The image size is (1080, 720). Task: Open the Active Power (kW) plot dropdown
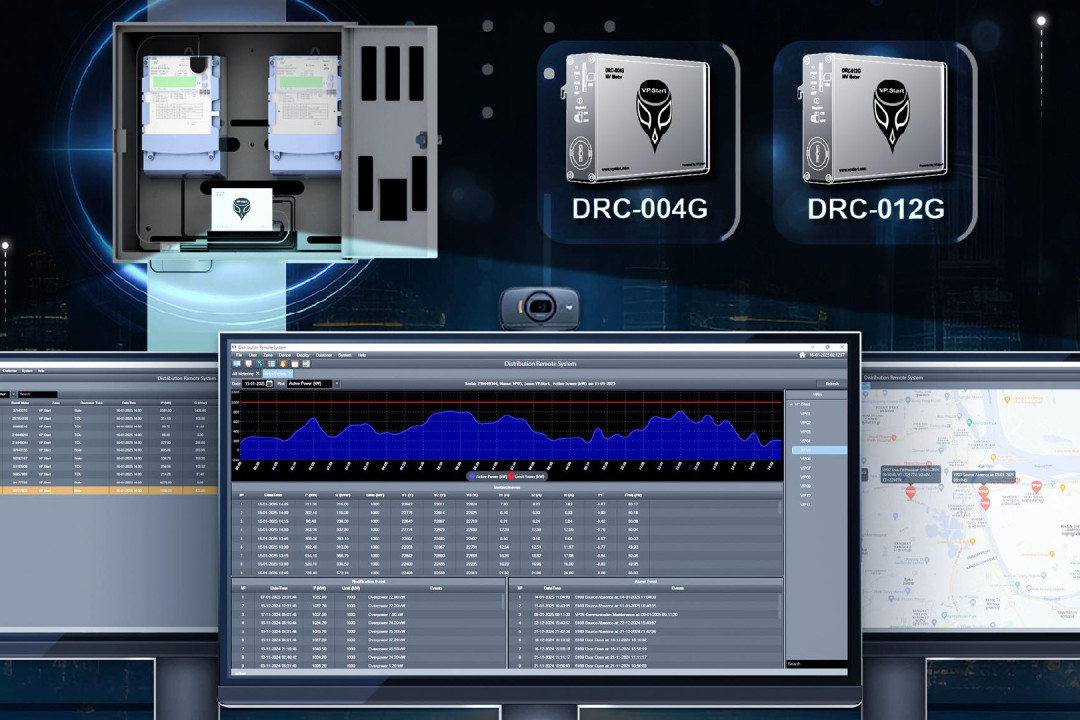[337, 382]
